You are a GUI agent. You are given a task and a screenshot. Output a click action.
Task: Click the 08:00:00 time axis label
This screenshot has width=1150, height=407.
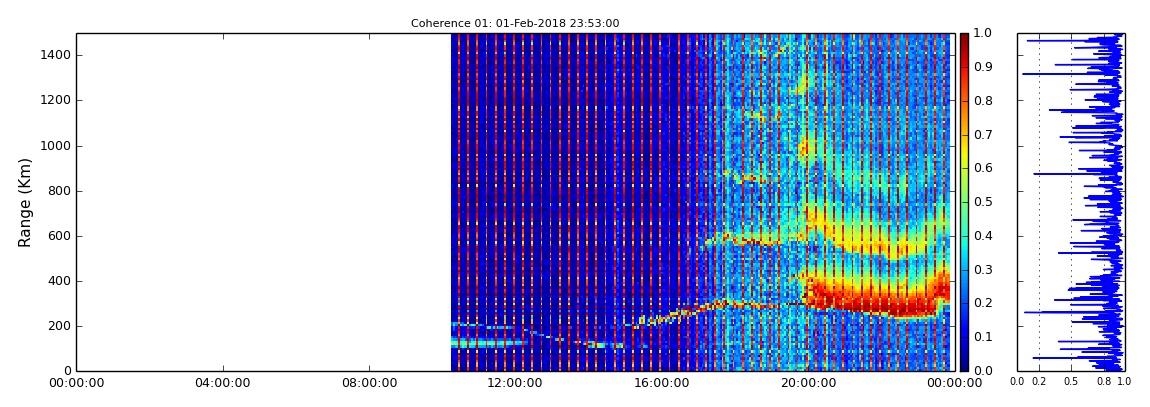[x=369, y=383]
